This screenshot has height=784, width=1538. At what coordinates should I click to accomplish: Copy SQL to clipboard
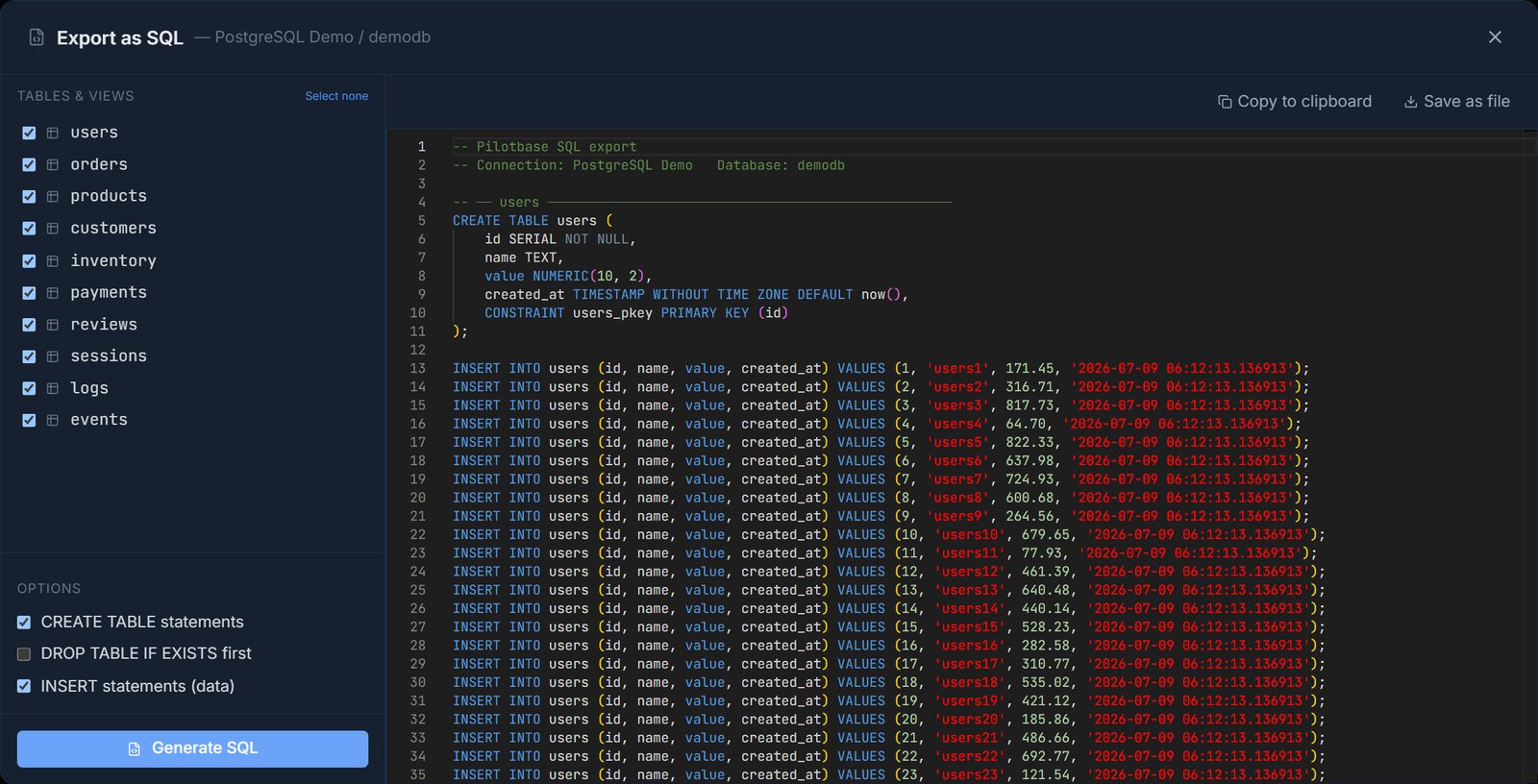pyautogui.click(x=1294, y=102)
